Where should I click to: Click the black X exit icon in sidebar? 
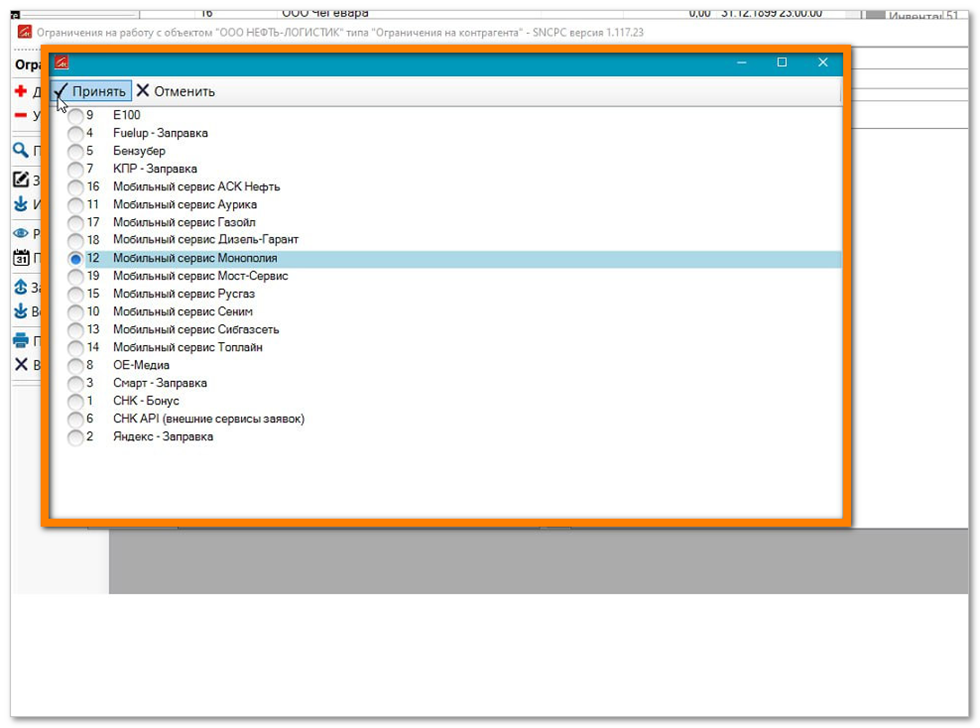(21, 364)
